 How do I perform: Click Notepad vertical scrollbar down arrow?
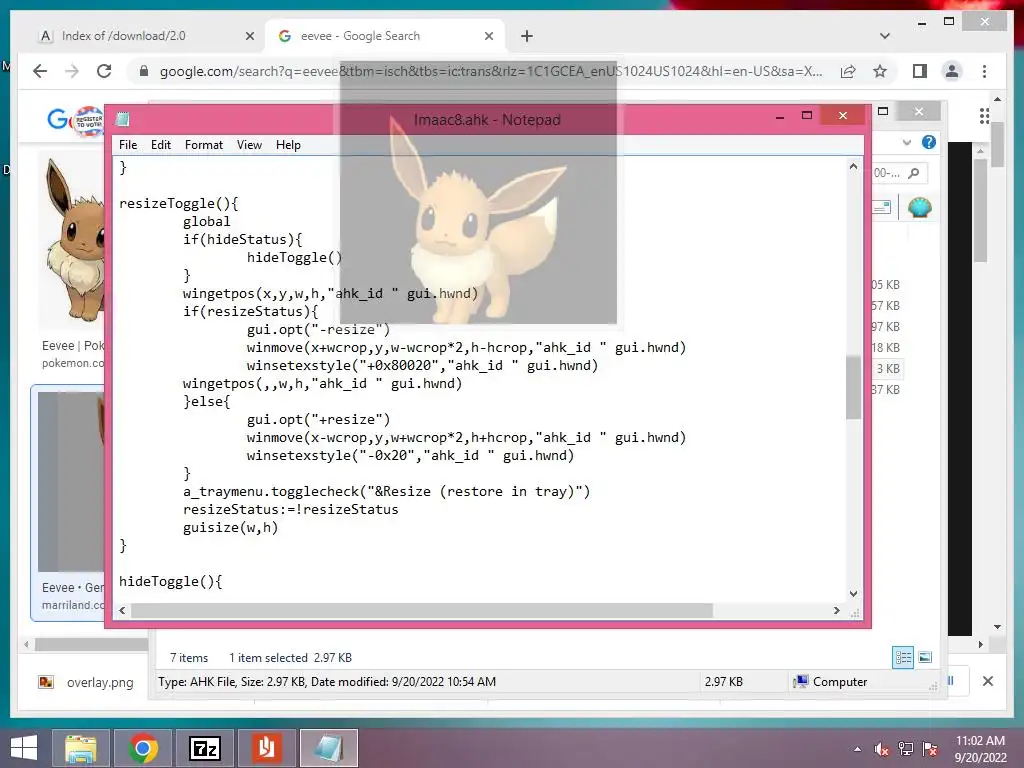coord(854,594)
